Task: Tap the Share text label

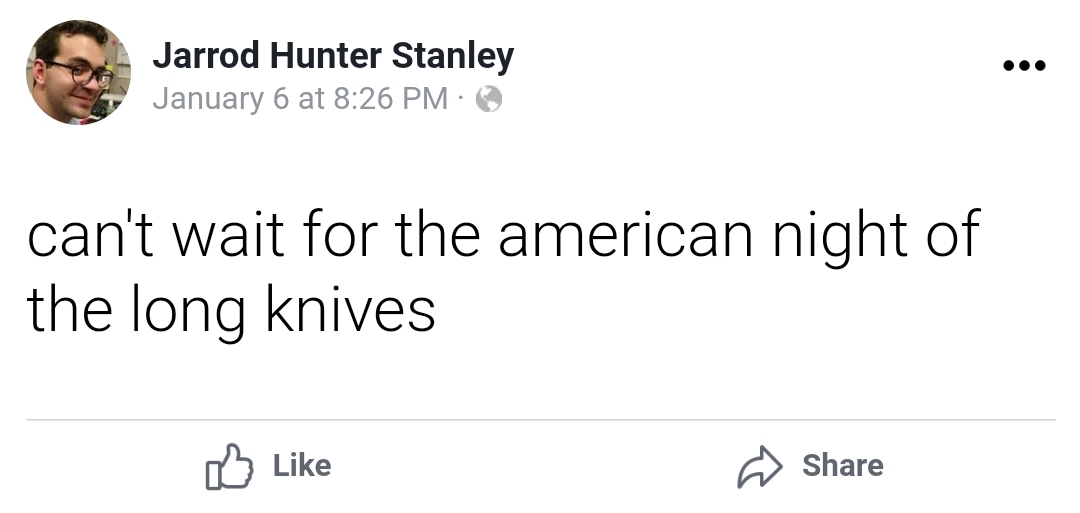Action: pos(842,465)
